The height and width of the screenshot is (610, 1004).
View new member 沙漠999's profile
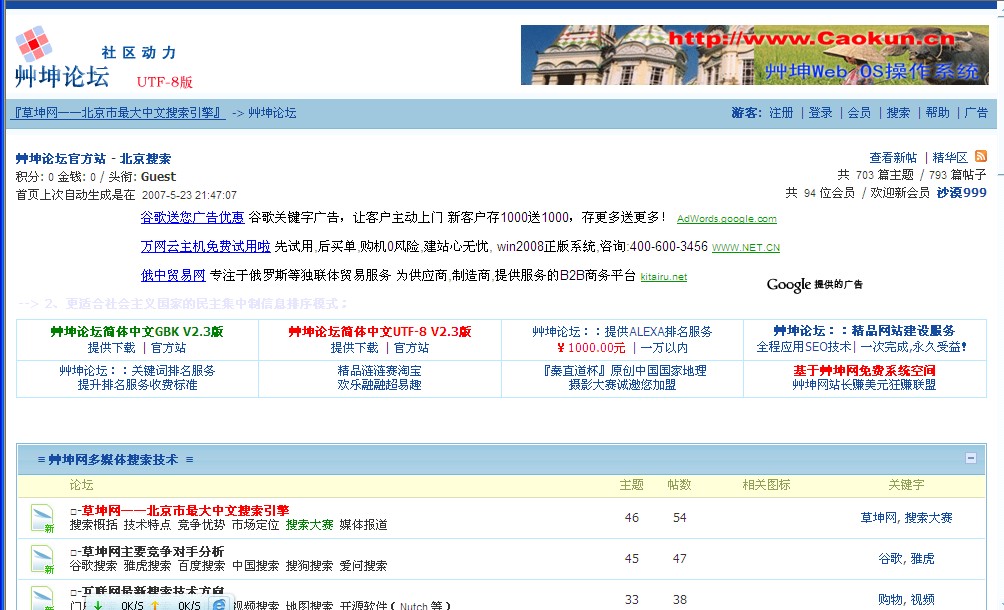point(961,193)
